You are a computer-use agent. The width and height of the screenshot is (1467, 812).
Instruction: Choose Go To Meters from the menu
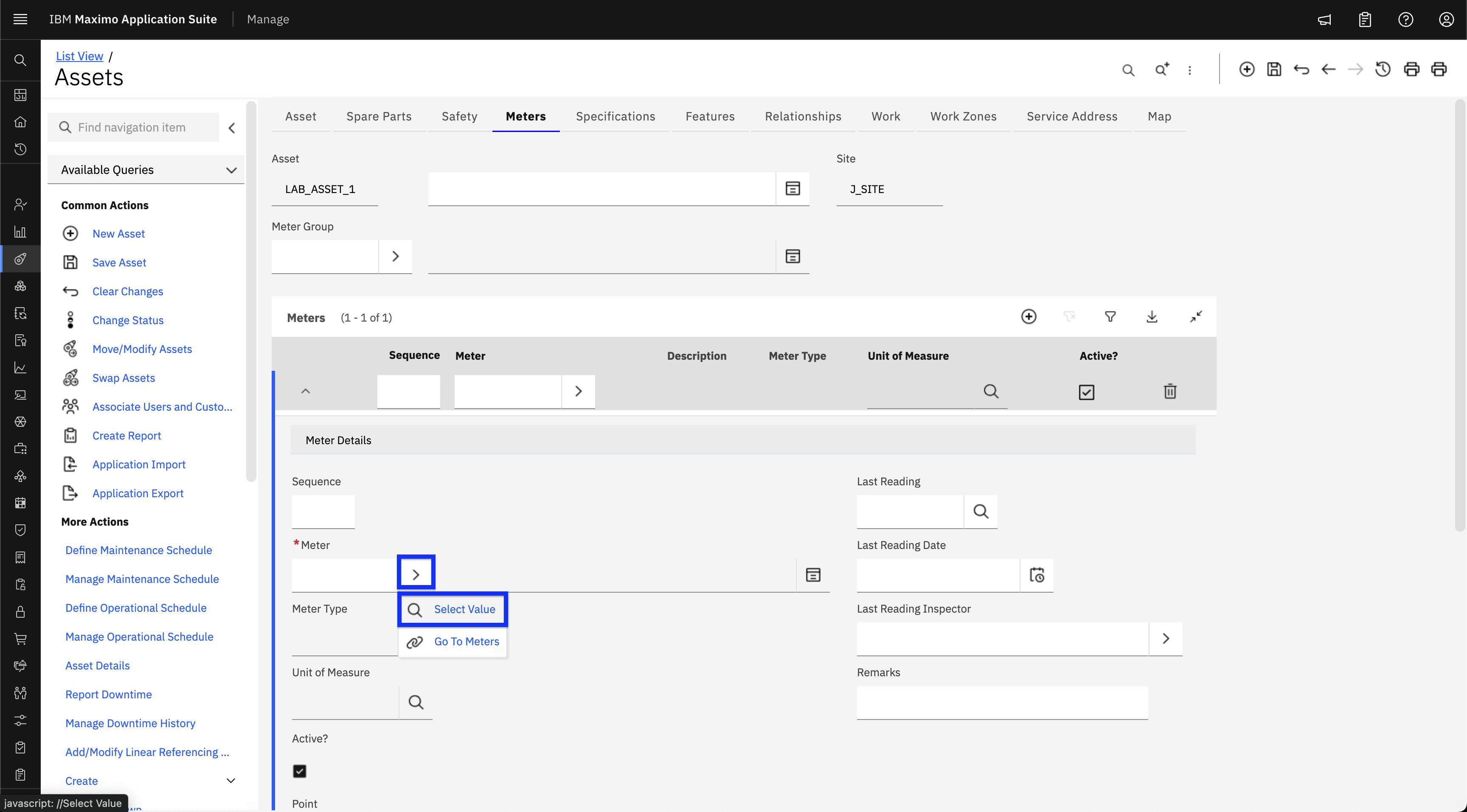pos(452,642)
